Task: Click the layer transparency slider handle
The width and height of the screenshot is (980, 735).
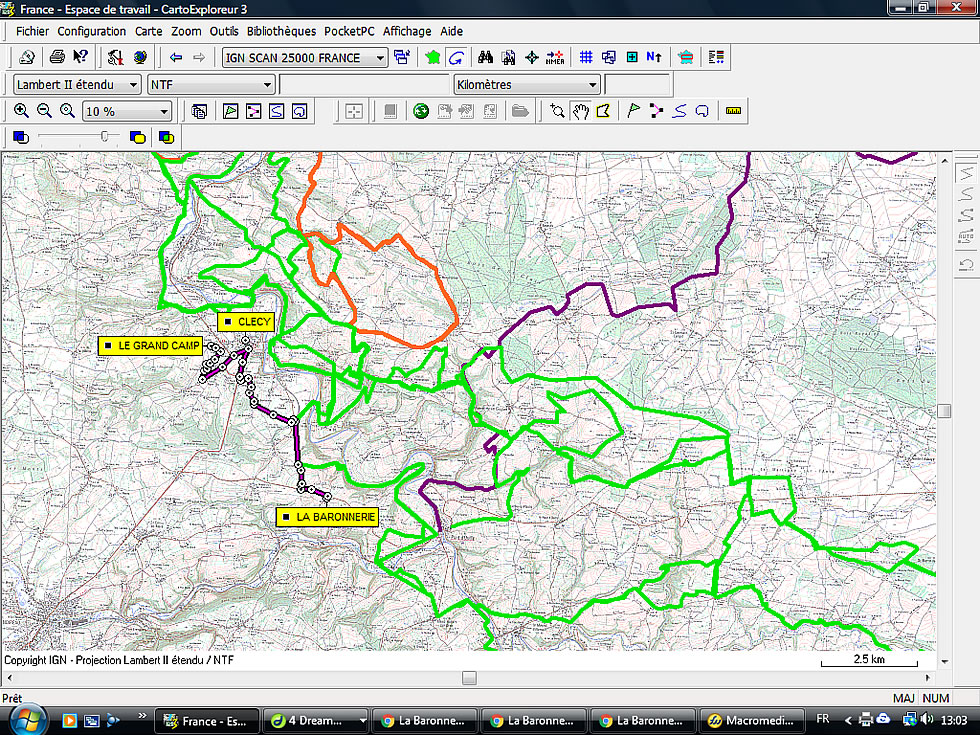Action: [104, 137]
